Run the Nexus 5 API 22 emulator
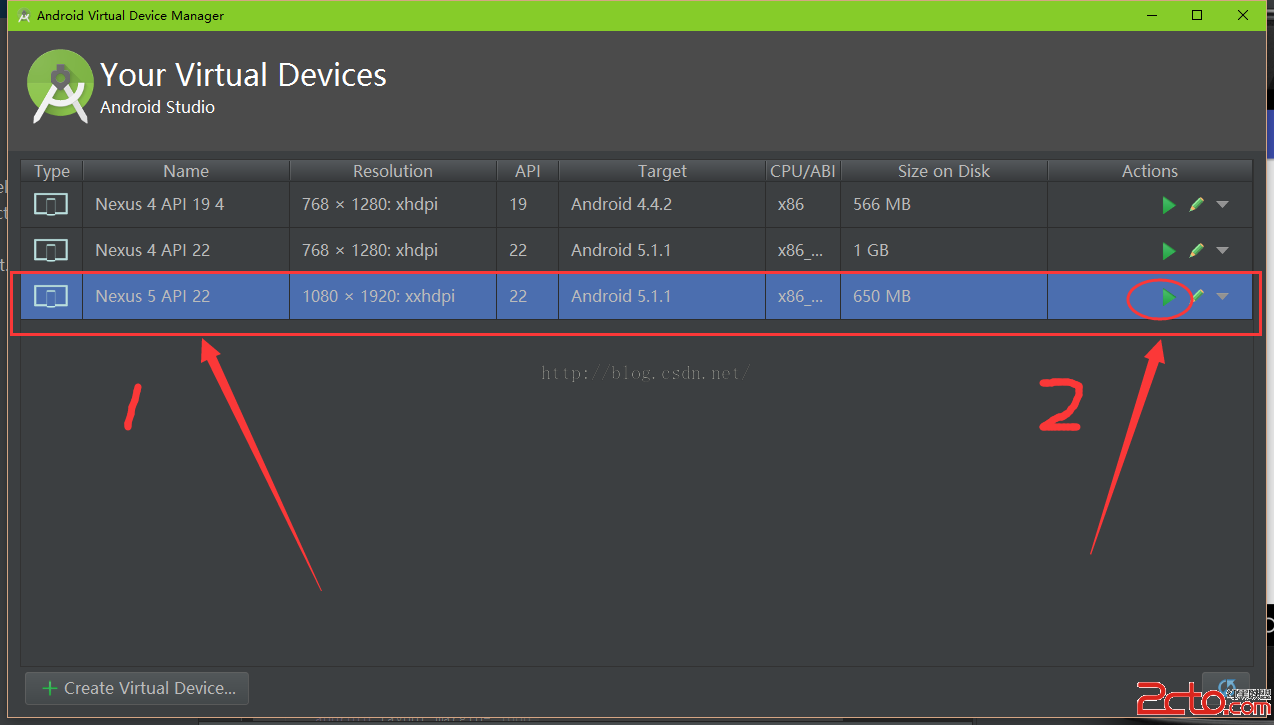The image size is (1274, 725). [1168, 297]
